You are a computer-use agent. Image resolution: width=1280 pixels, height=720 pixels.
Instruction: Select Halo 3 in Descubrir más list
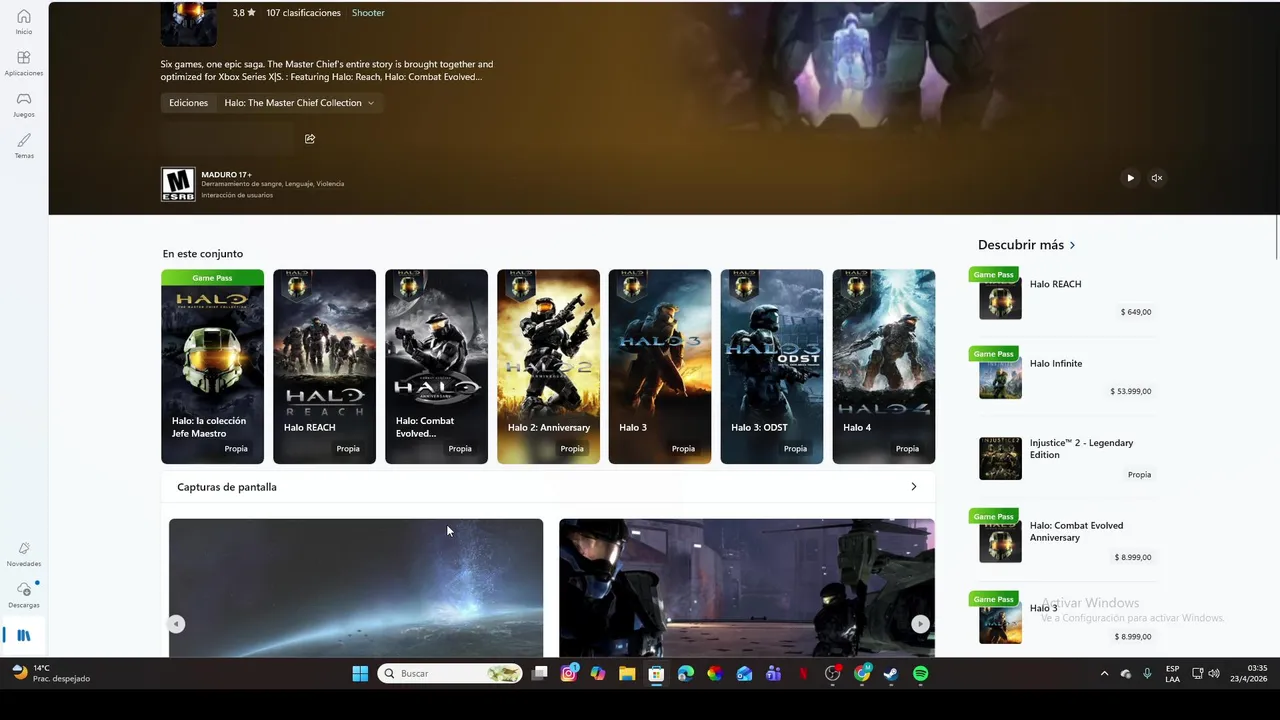1064,620
